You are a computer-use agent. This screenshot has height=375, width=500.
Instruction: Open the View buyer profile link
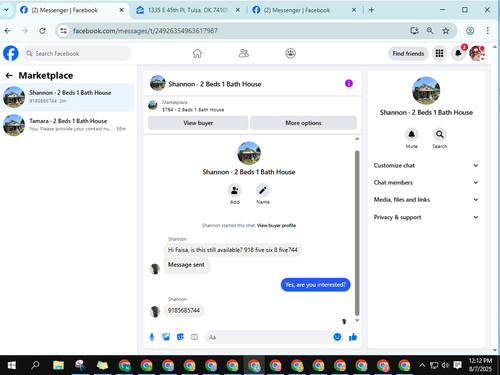pyautogui.click(x=276, y=225)
